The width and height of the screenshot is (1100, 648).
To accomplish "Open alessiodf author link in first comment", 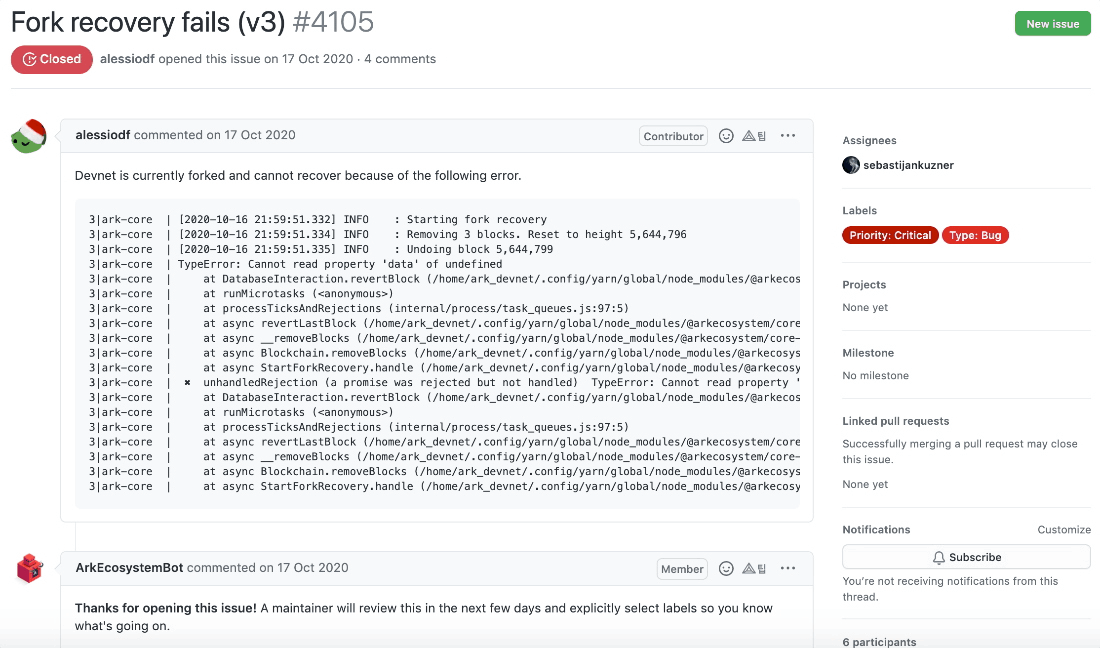I will 102,135.
